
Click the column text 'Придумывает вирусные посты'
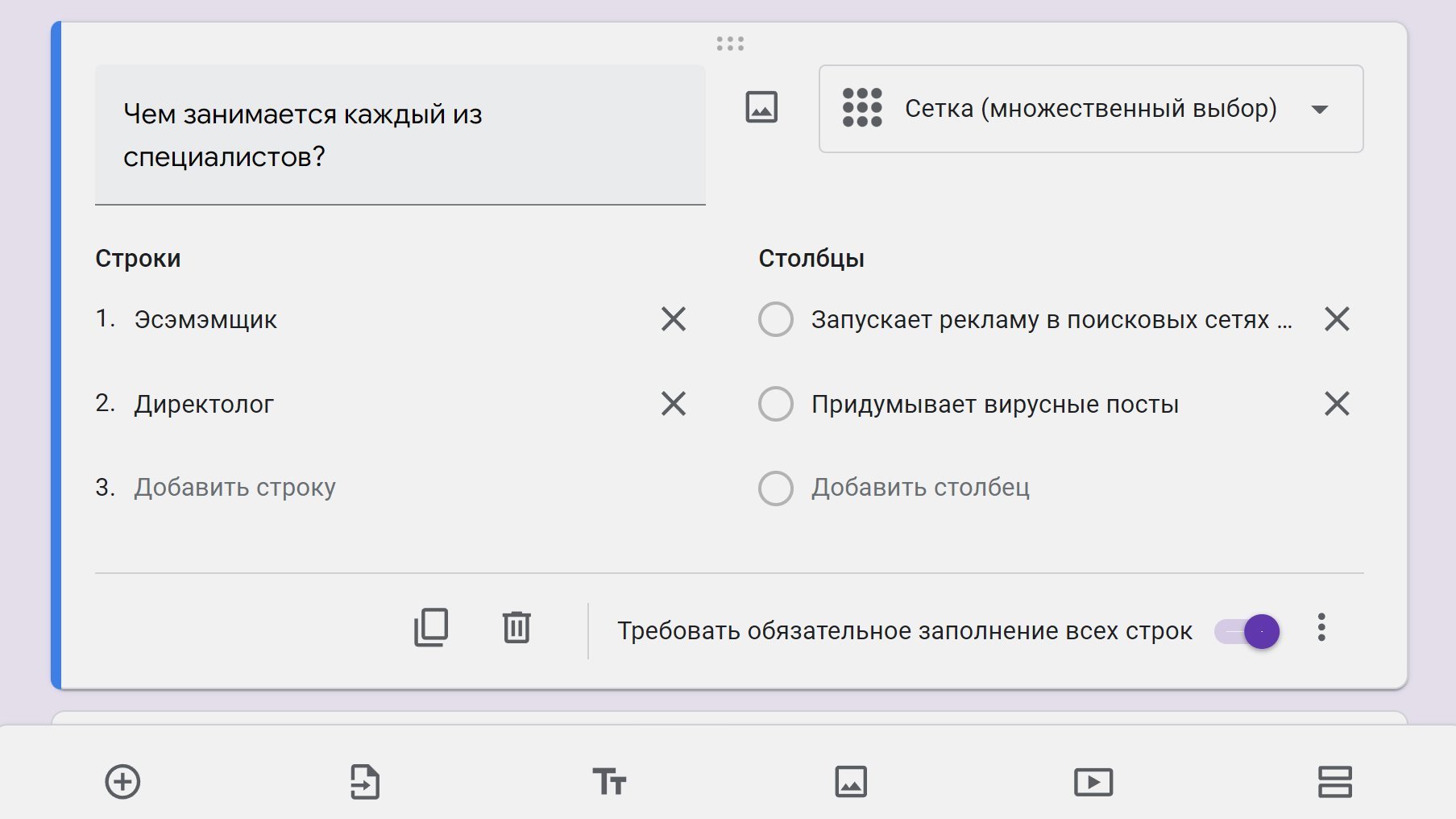995,404
